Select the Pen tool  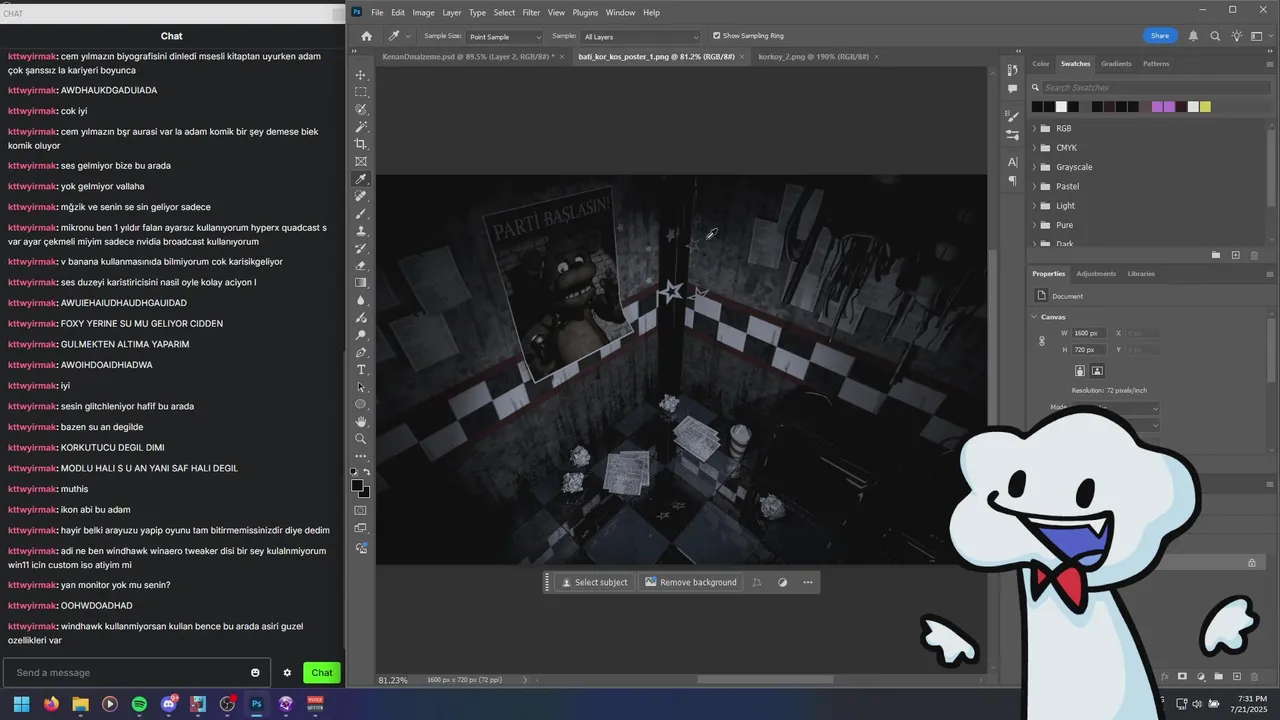(361, 352)
